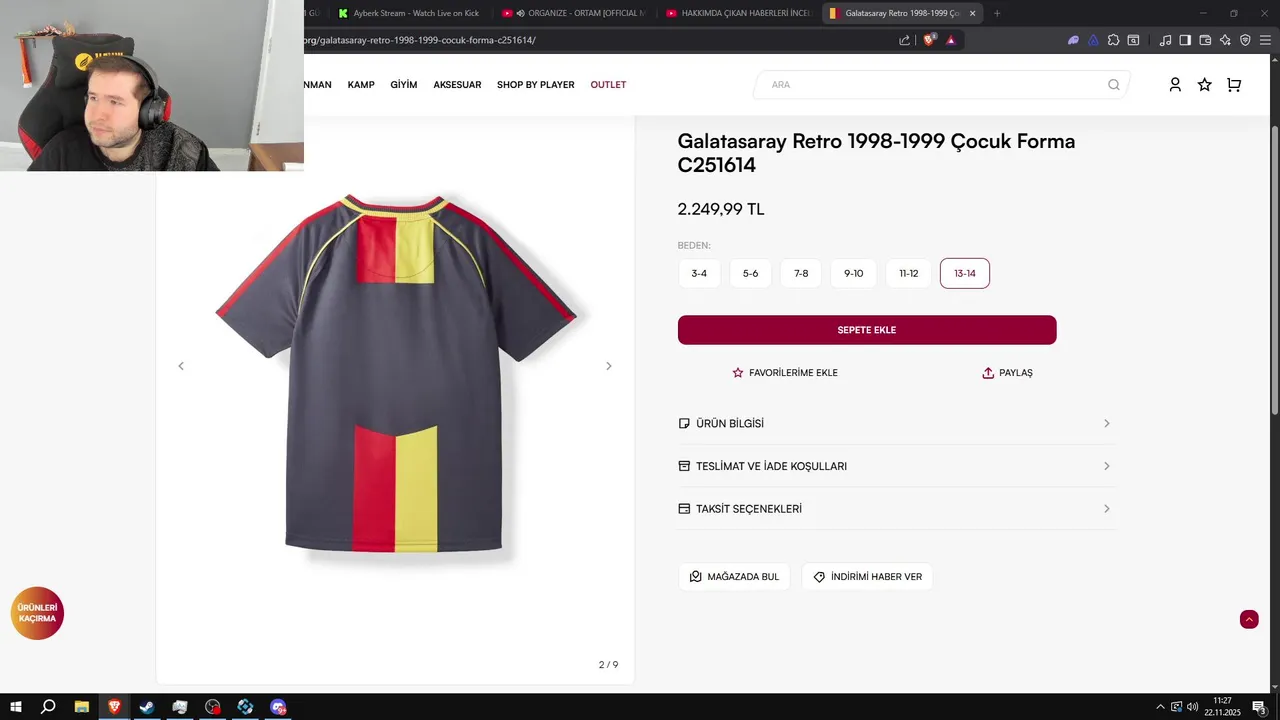Image resolution: width=1280 pixels, height=720 pixels.
Task: Click the search magnifier icon
Action: click(1113, 85)
